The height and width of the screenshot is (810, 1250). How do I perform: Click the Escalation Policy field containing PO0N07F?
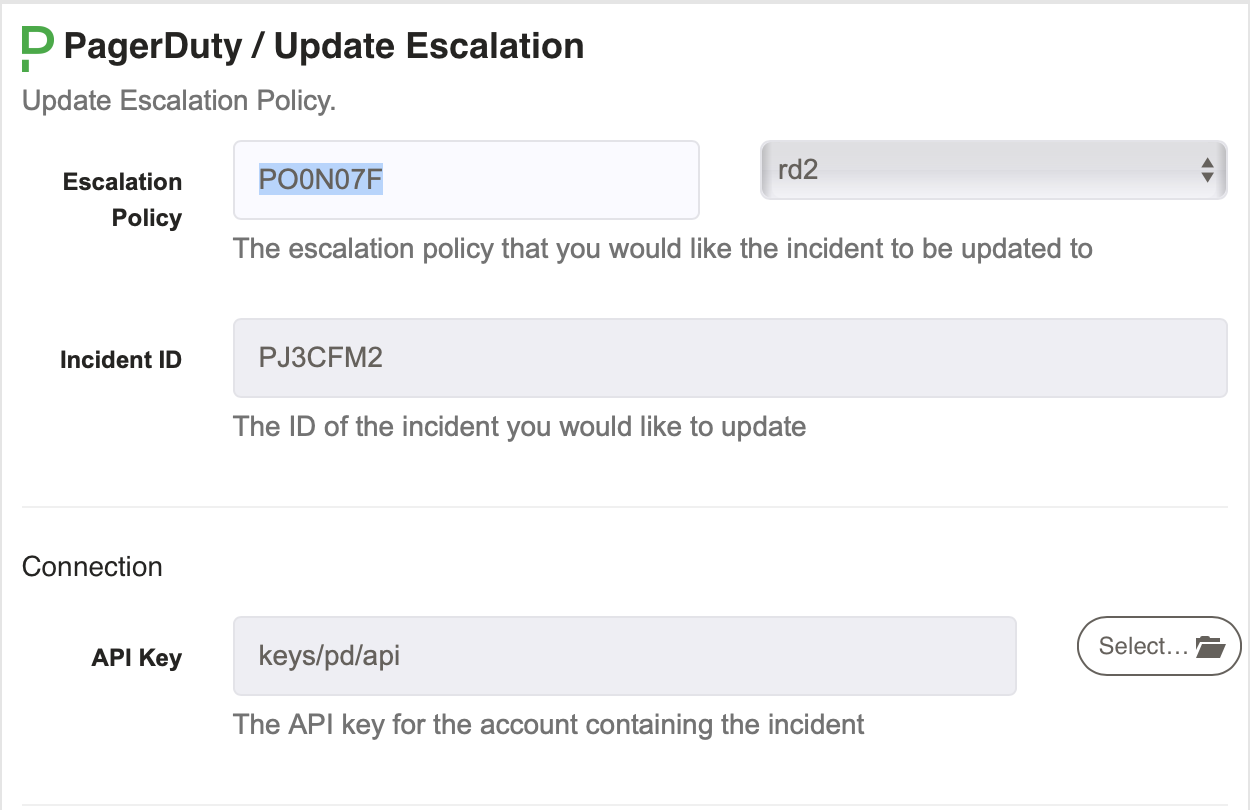click(x=466, y=180)
